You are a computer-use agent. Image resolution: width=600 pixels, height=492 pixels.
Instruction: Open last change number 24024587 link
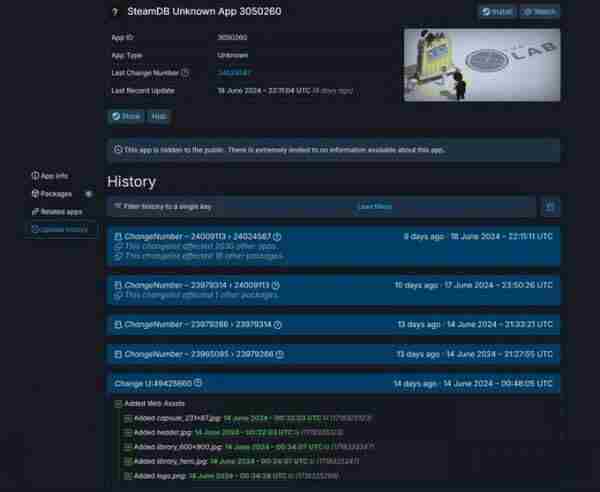[x=234, y=73]
